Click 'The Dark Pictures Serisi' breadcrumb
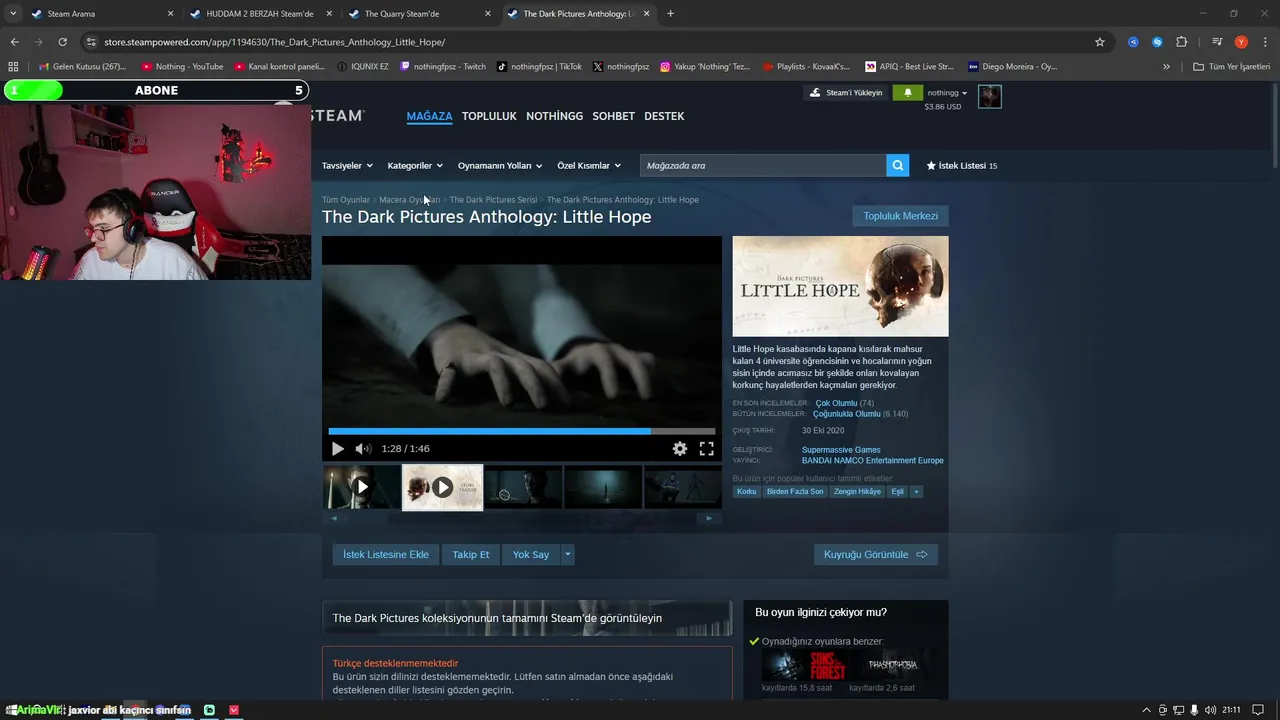Screen dimensions: 1280x720 point(493,200)
